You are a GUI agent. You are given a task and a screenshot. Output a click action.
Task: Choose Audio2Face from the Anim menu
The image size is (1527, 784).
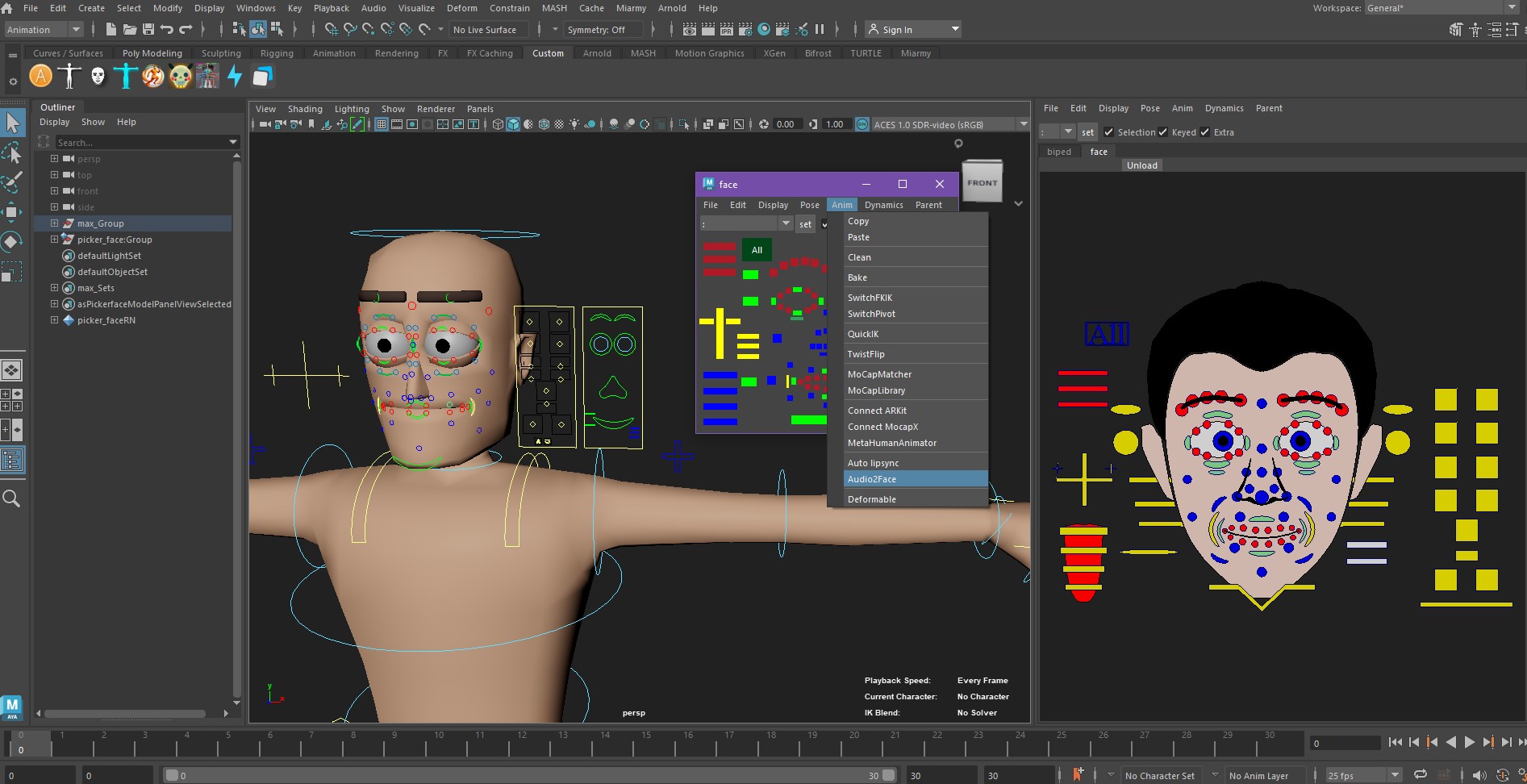(907, 479)
